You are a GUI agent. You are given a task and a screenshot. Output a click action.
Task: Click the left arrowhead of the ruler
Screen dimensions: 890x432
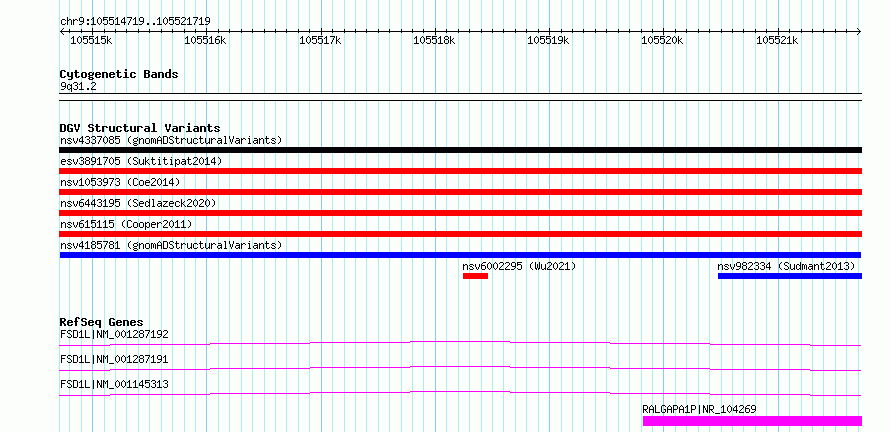[x=62, y=32]
